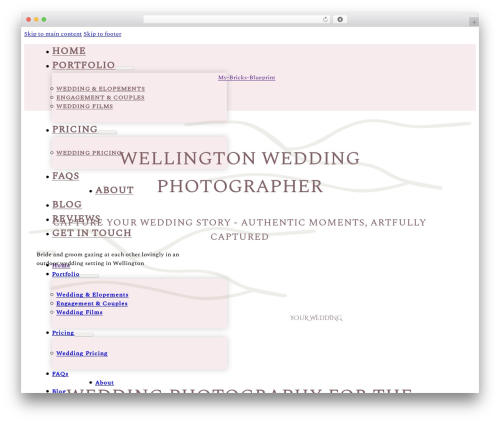
Task: Click the browser download icon button
Action: [340, 20]
